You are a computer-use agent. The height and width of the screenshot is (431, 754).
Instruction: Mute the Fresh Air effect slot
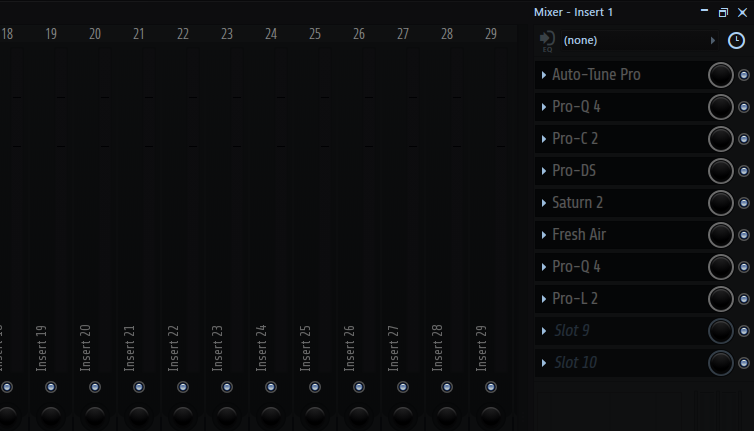coord(744,235)
